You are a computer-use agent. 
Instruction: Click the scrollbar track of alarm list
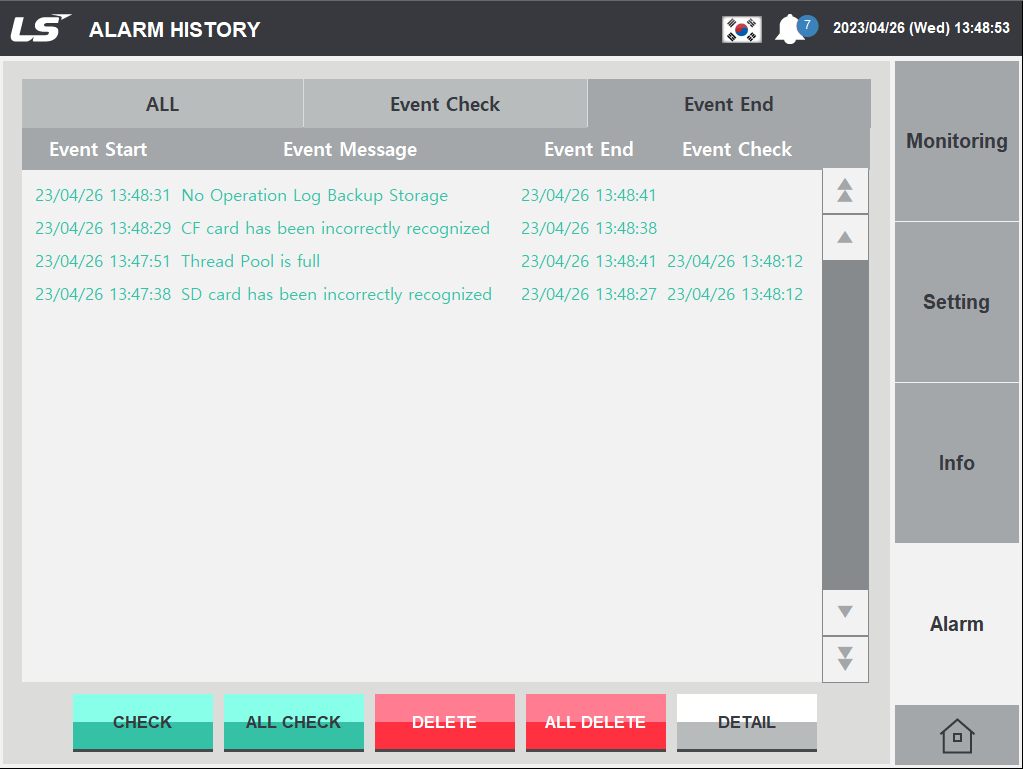click(845, 424)
